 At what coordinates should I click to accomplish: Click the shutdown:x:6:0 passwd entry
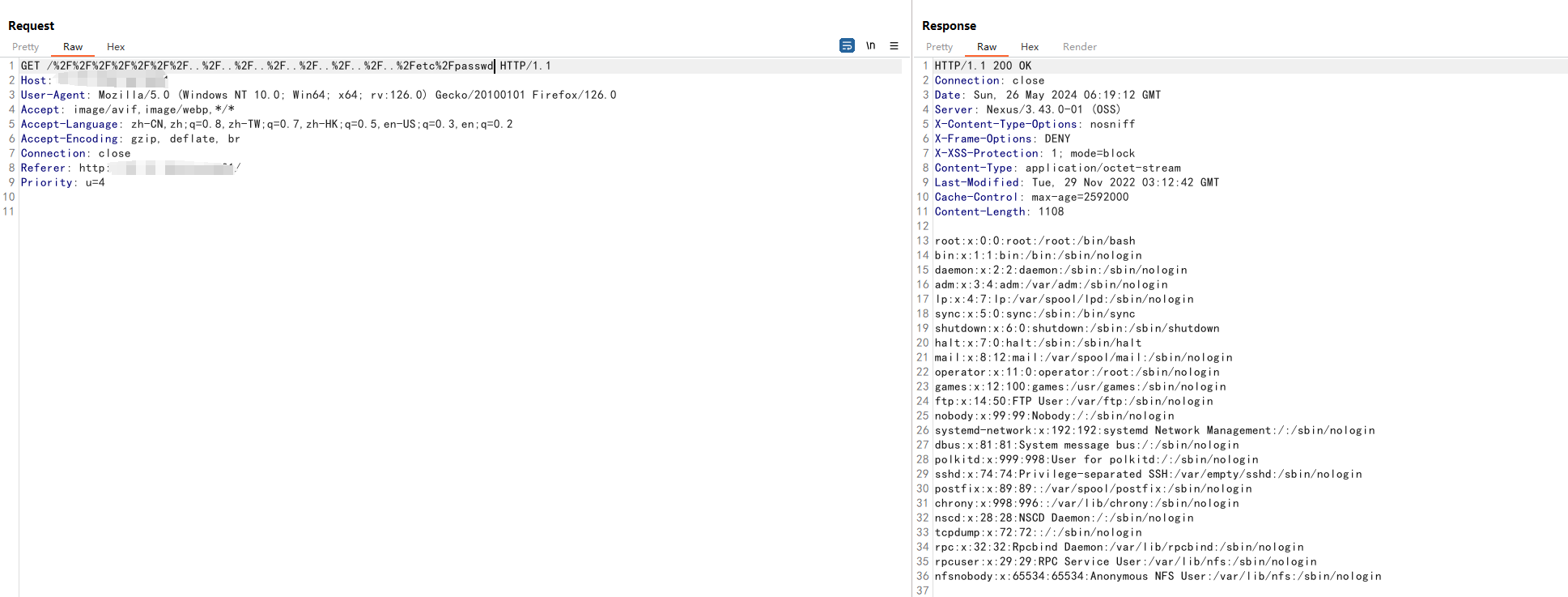tap(1077, 328)
